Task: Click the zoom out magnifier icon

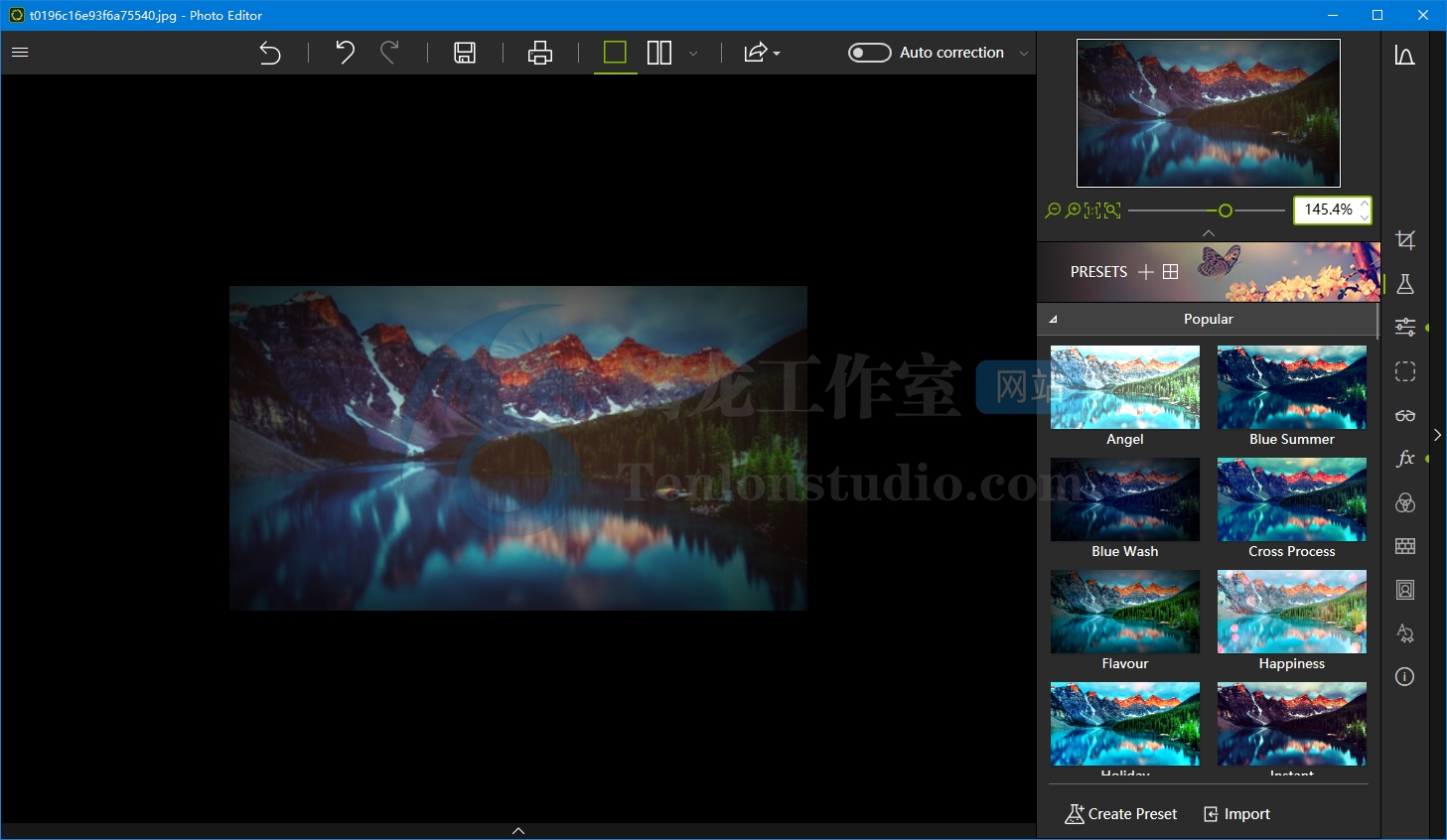Action: (1053, 210)
